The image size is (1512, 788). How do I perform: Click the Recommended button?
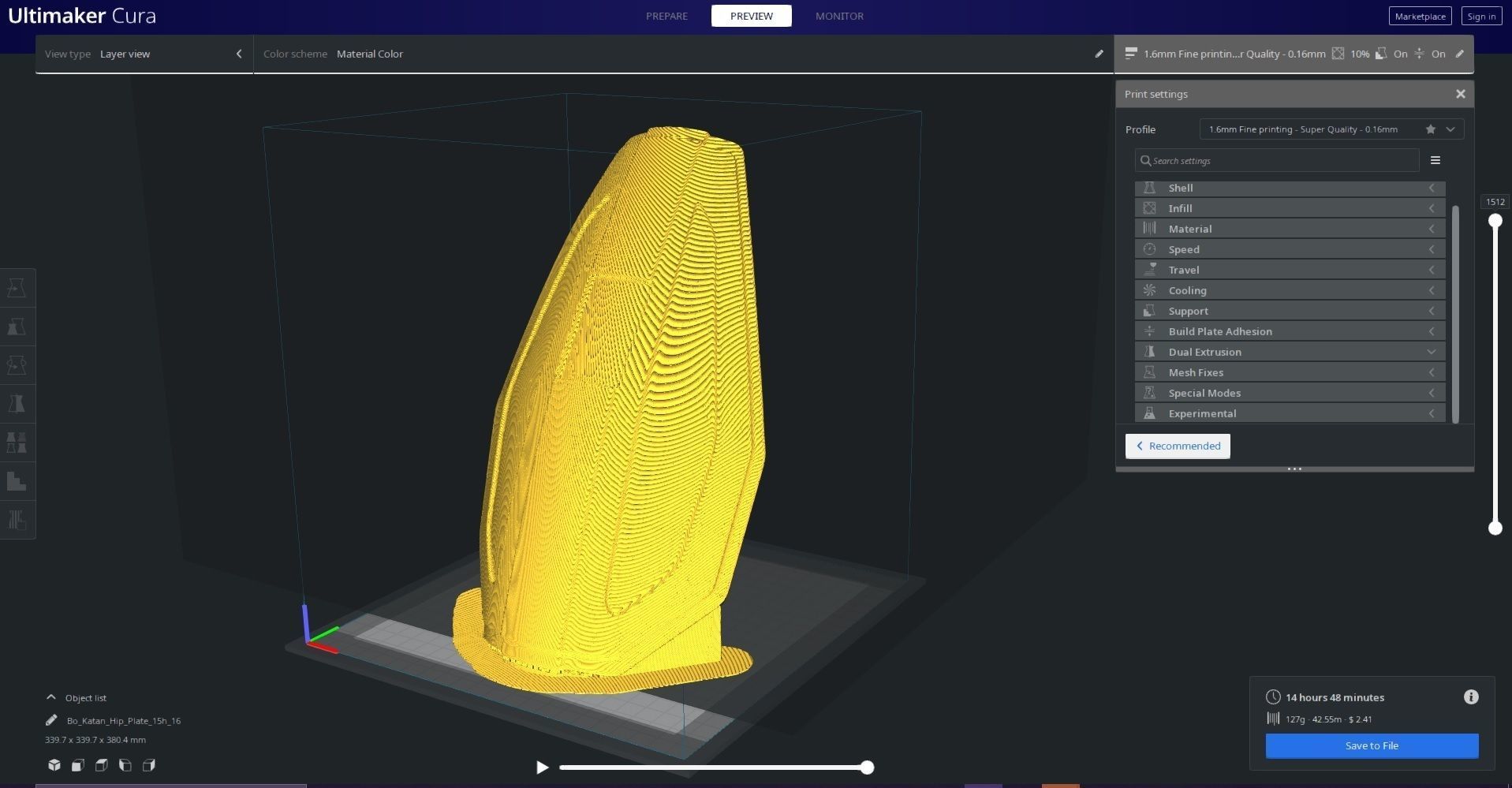click(1178, 446)
